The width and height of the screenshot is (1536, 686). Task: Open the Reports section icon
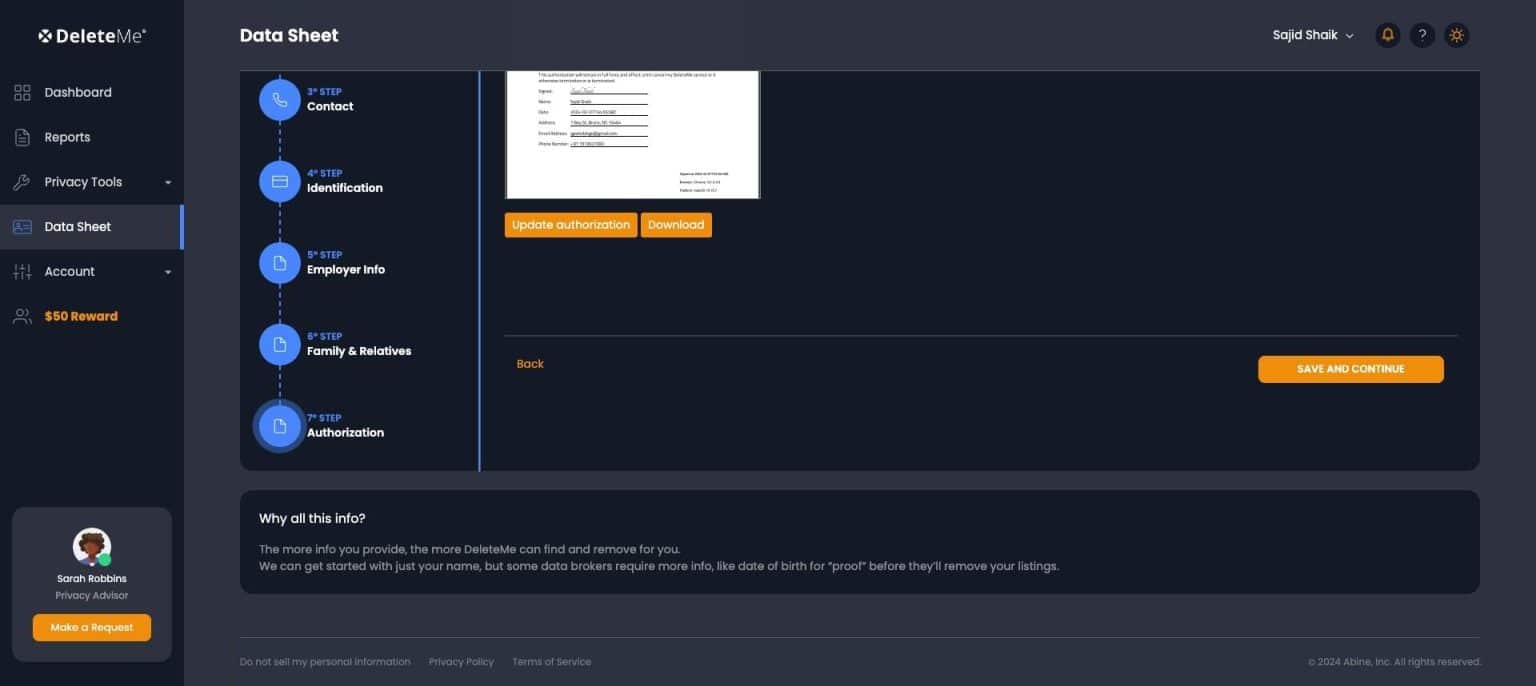pos(22,137)
